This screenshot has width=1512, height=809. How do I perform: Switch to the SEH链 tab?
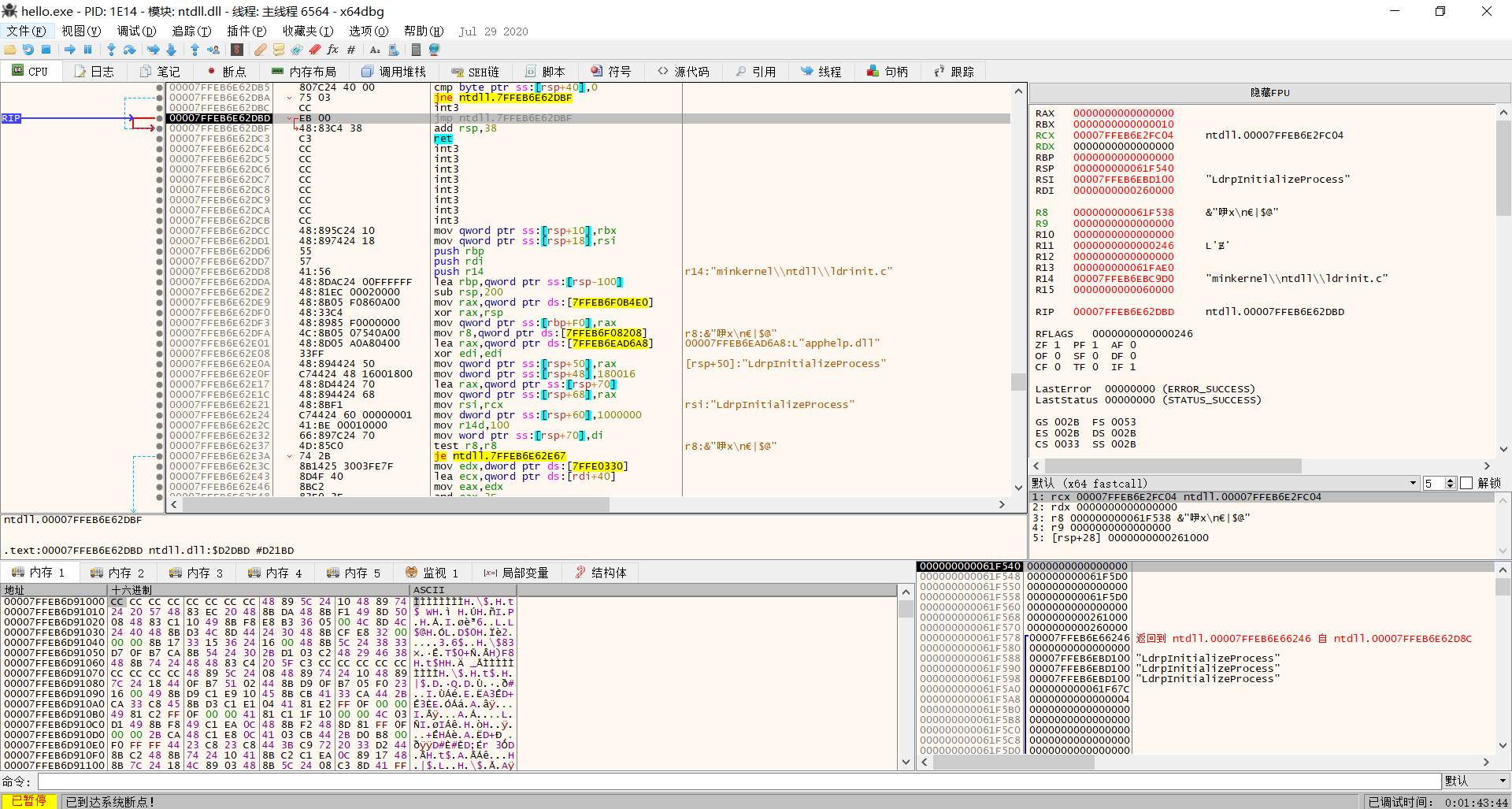tap(475, 72)
